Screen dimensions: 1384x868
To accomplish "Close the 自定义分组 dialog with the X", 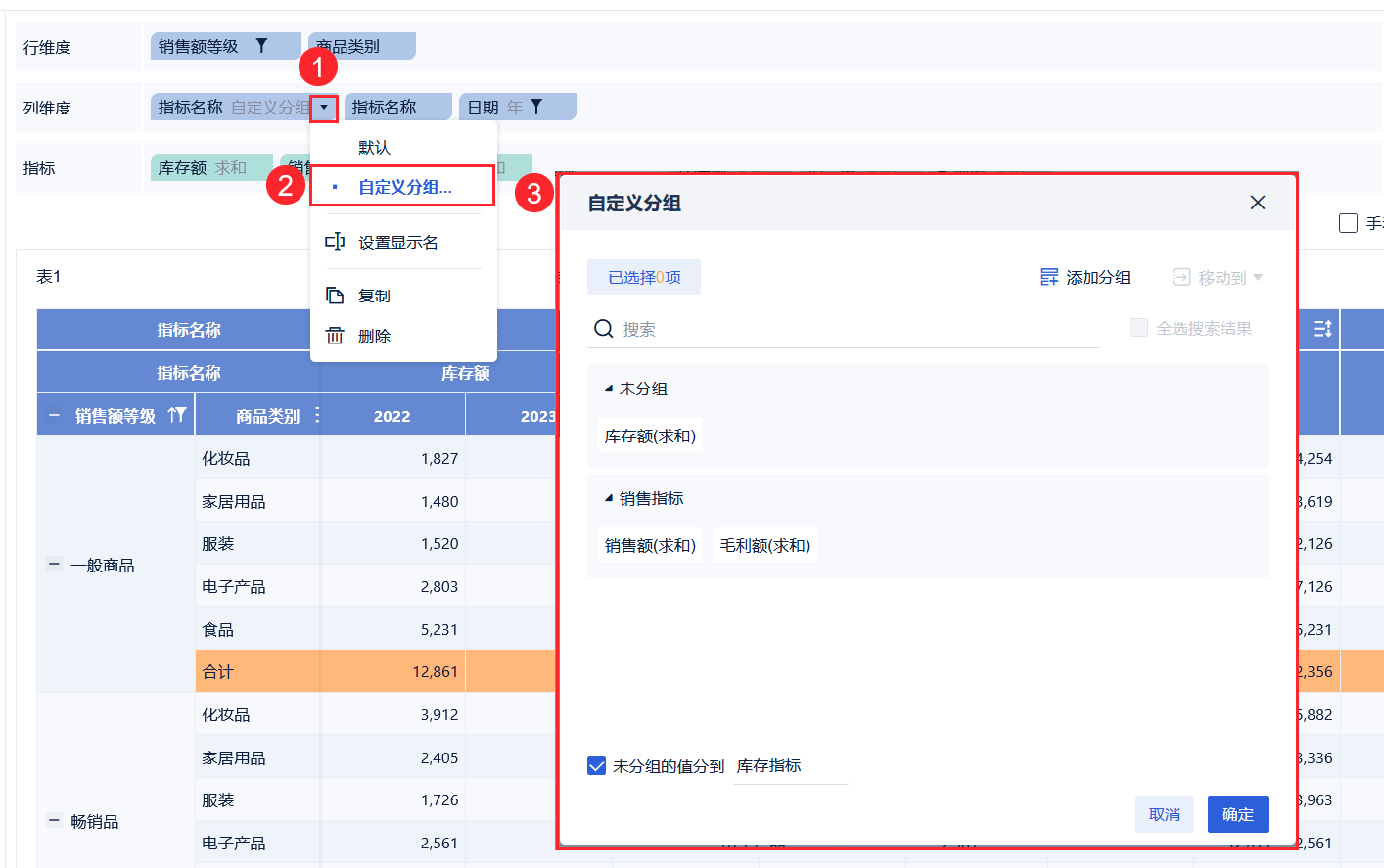I will (x=1258, y=203).
